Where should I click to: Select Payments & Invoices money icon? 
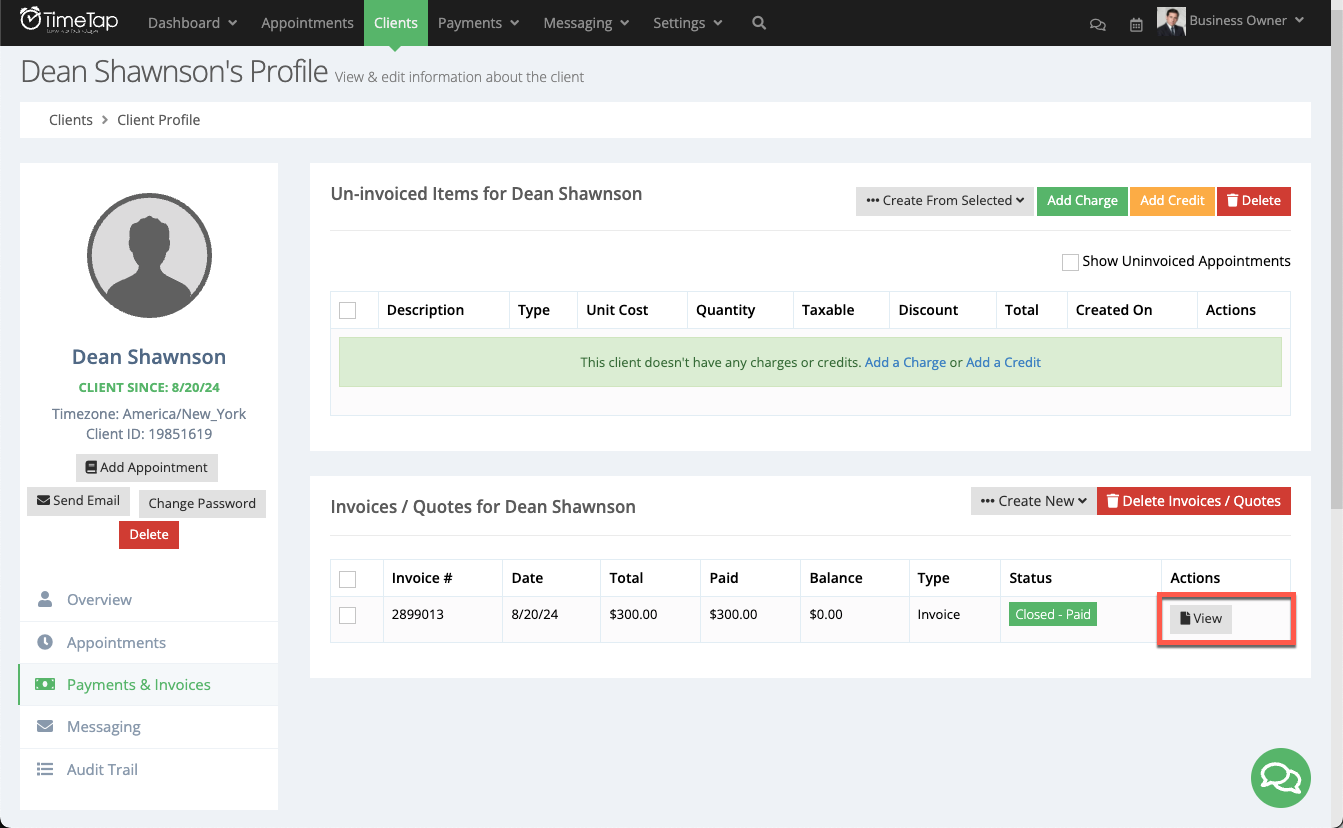click(x=45, y=684)
